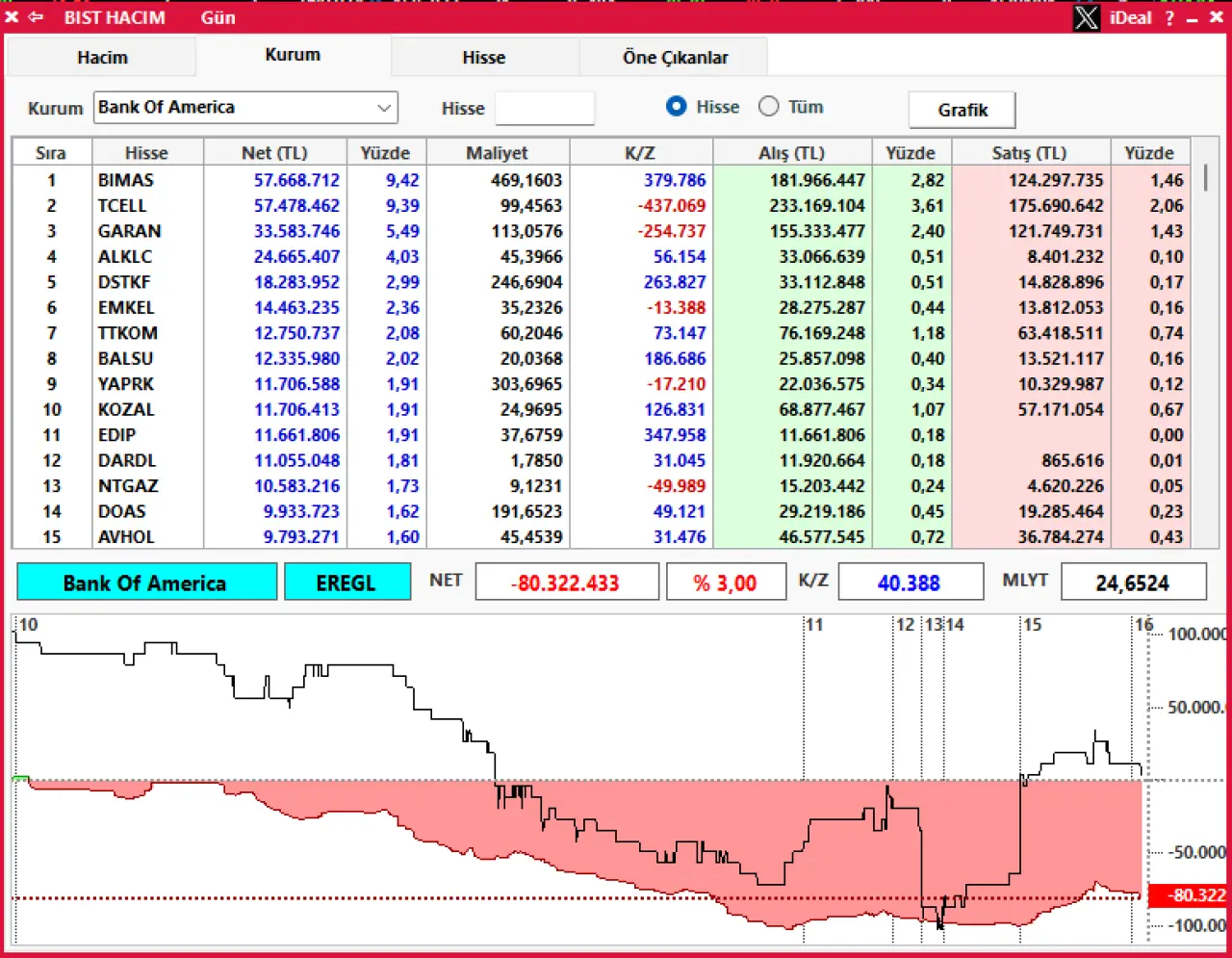Select the KOZAL row
The height and width of the screenshot is (958, 1232).
point(602,410)
